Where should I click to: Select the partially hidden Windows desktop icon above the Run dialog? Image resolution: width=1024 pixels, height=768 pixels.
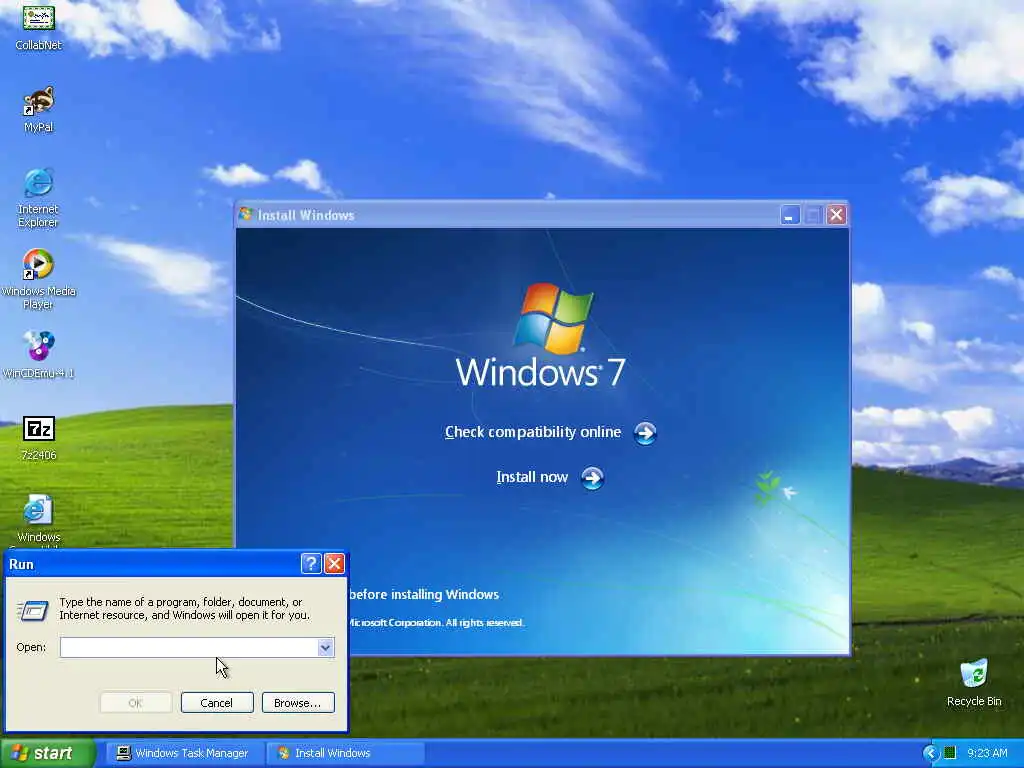point(39,520)
